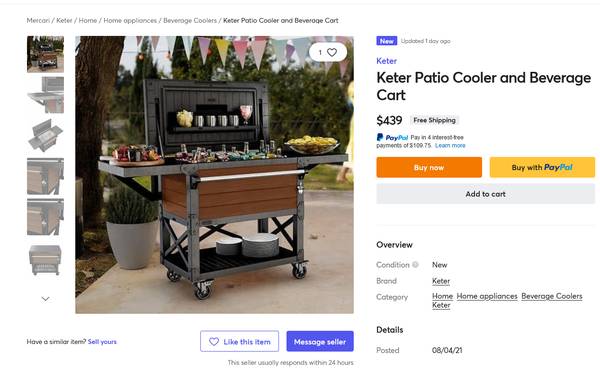View the second thumbnail of side shelf
Viewport: 600px width, 370px height.
(46, 95)
